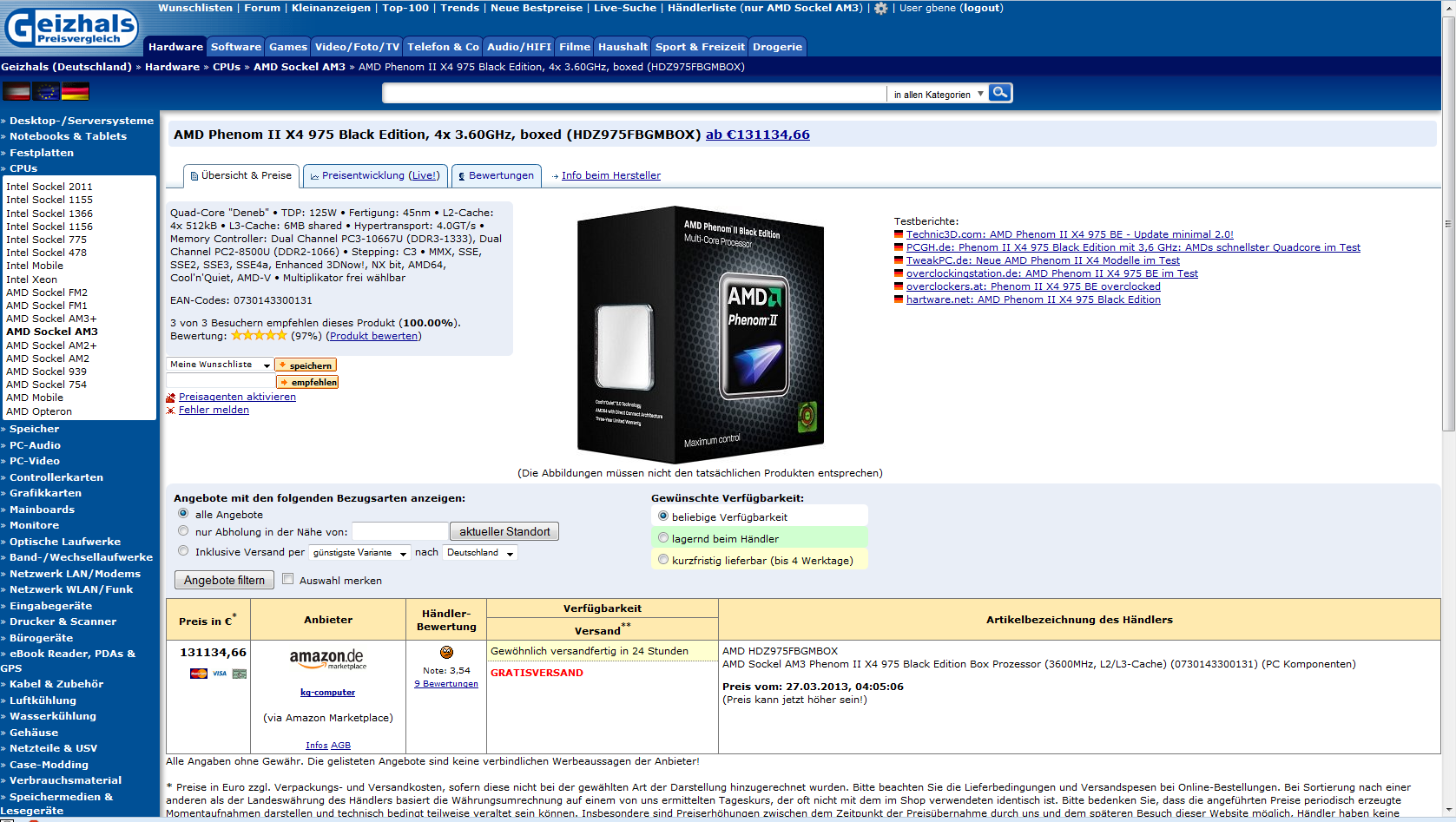Click the amazon.de marketplace logo
The width and height of the screenshot is (1456, 822).
327,659
